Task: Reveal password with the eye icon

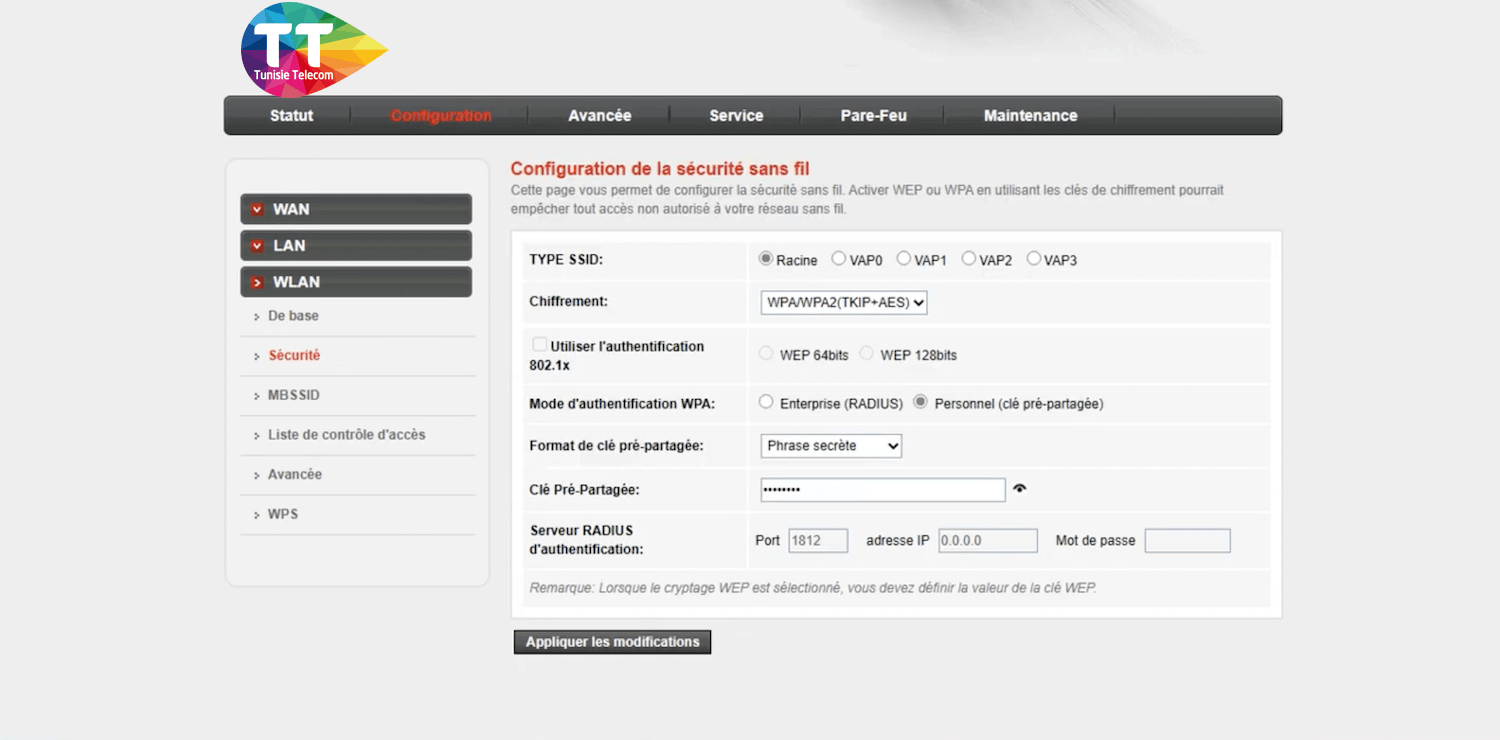Action: click(x=1019, y=489)
